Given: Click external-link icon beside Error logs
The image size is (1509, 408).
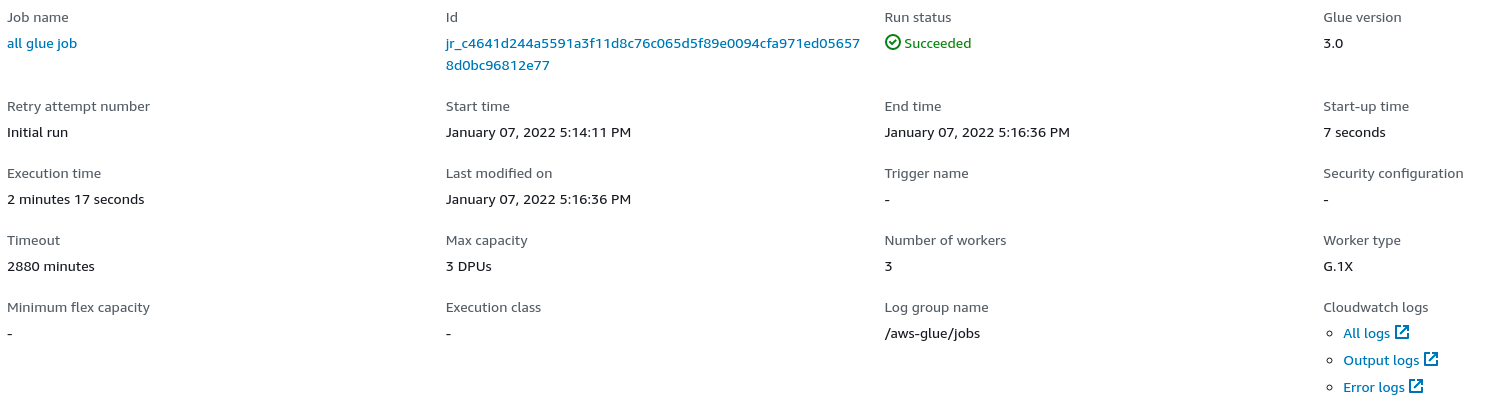Looking at the screenshot, I should pyautogui.click(x=1416, y=386).
